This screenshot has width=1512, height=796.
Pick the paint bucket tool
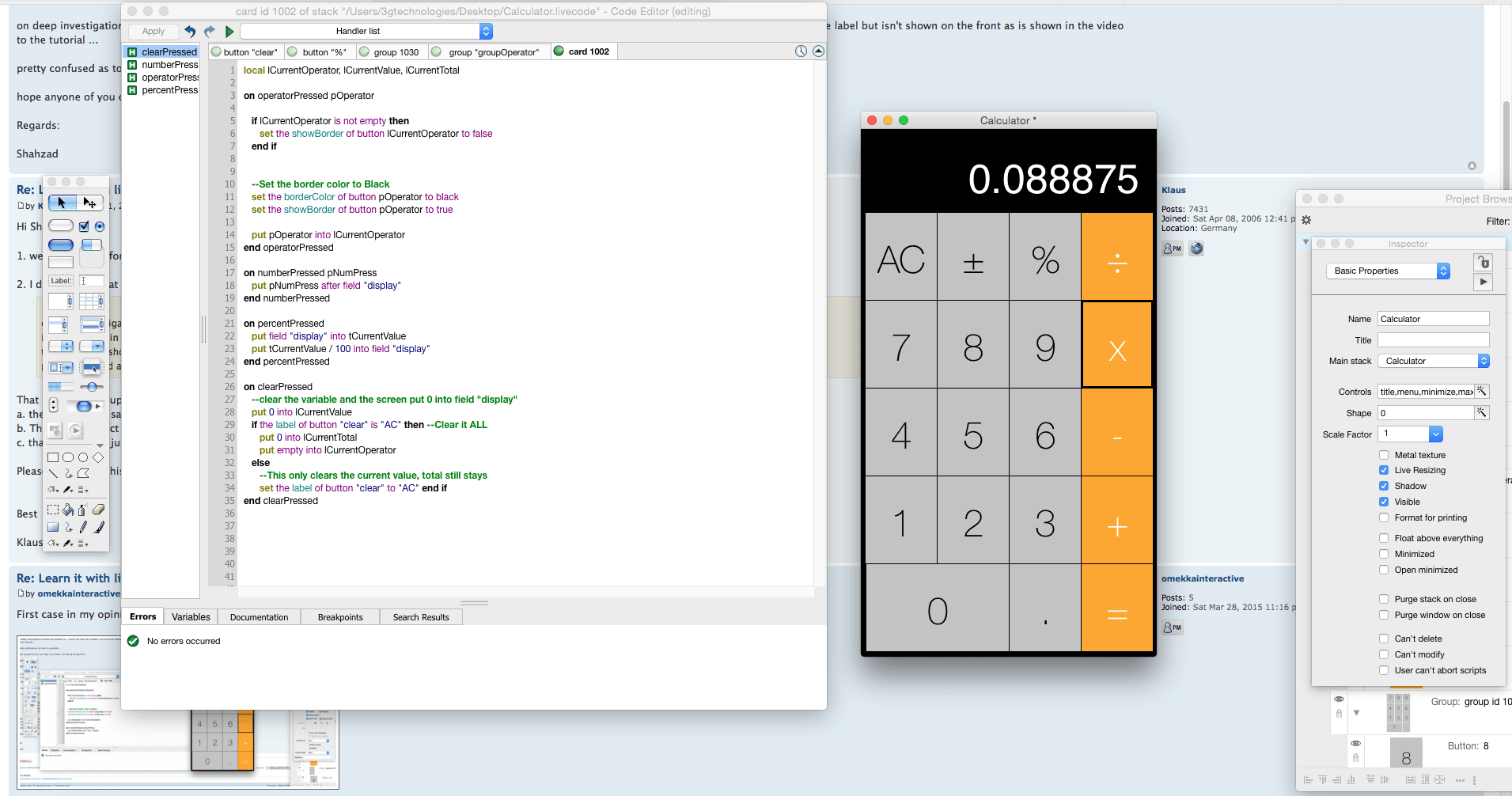[x=68, y=510]
